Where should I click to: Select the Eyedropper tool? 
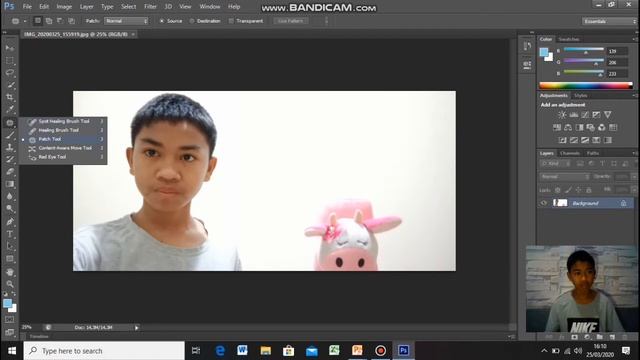[x=10, y=109]
